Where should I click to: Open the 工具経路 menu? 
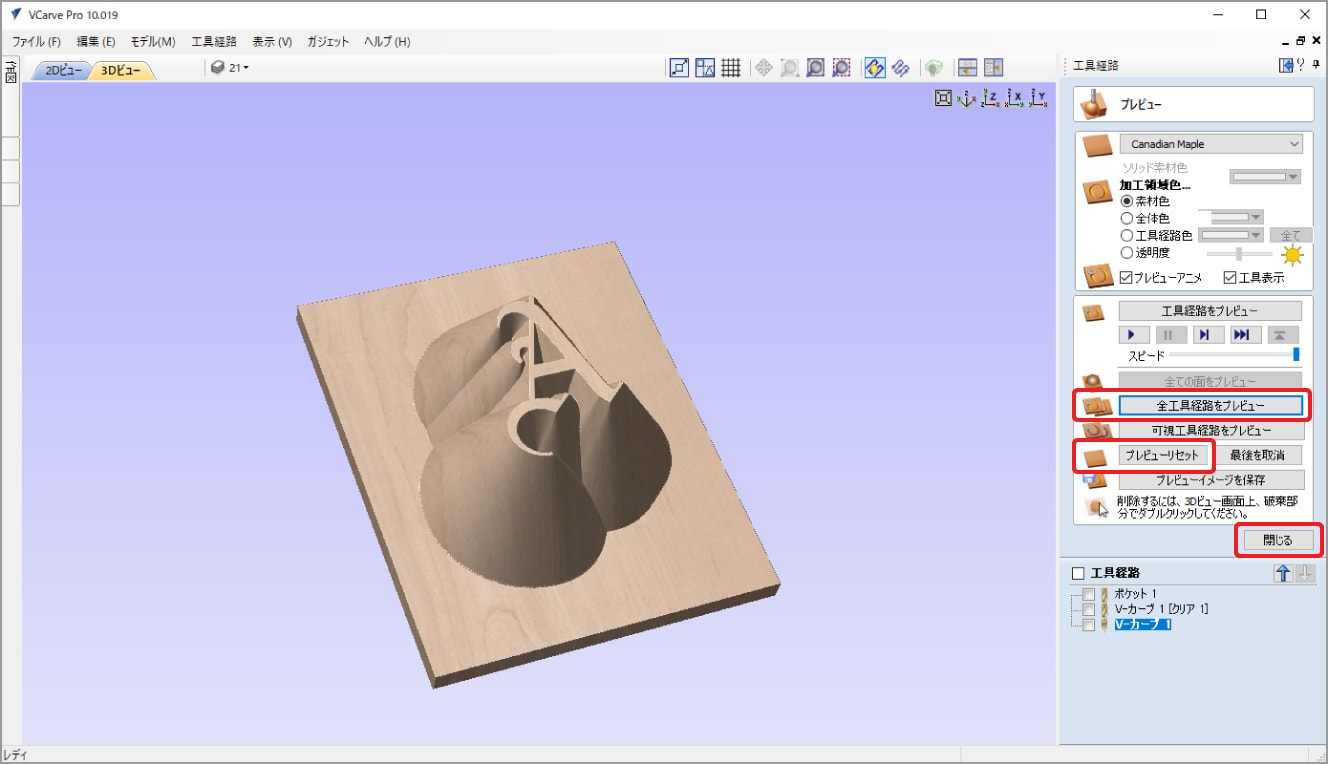pos(213,42)
